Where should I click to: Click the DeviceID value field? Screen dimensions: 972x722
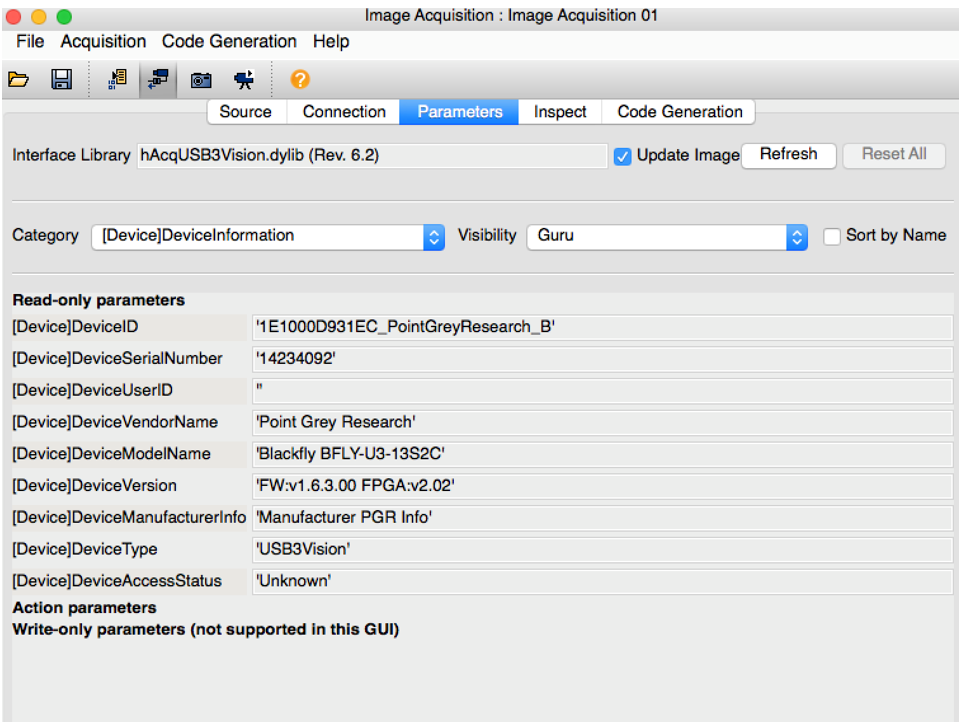coord(603,327)
